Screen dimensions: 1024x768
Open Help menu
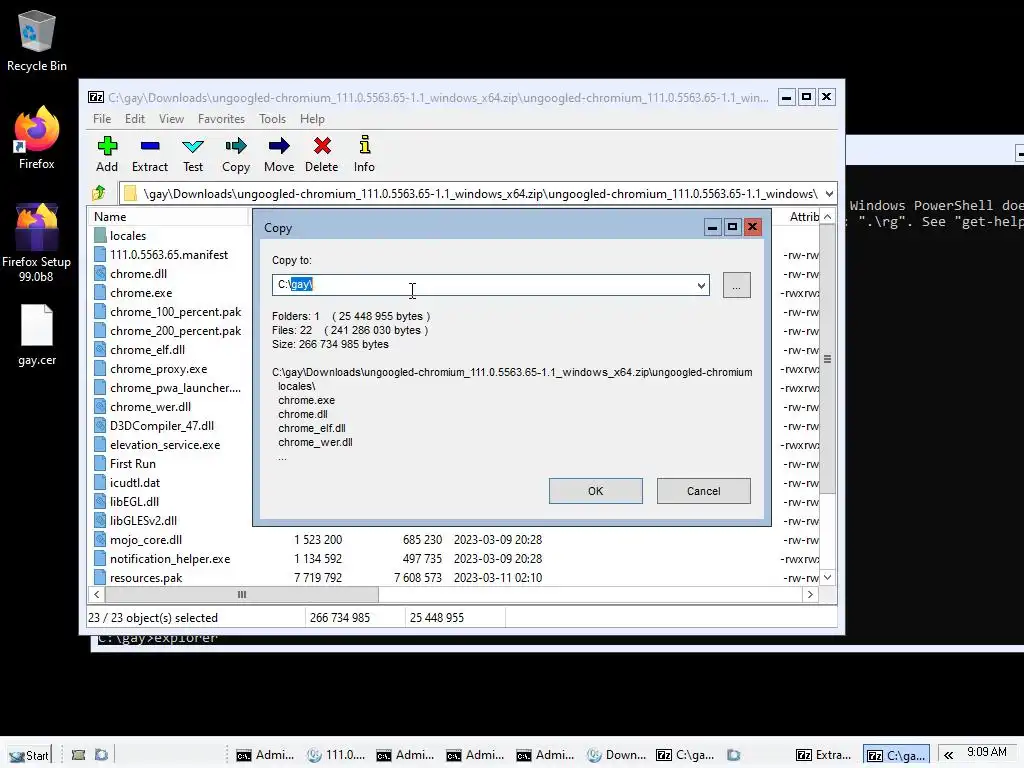click(312, 119)
